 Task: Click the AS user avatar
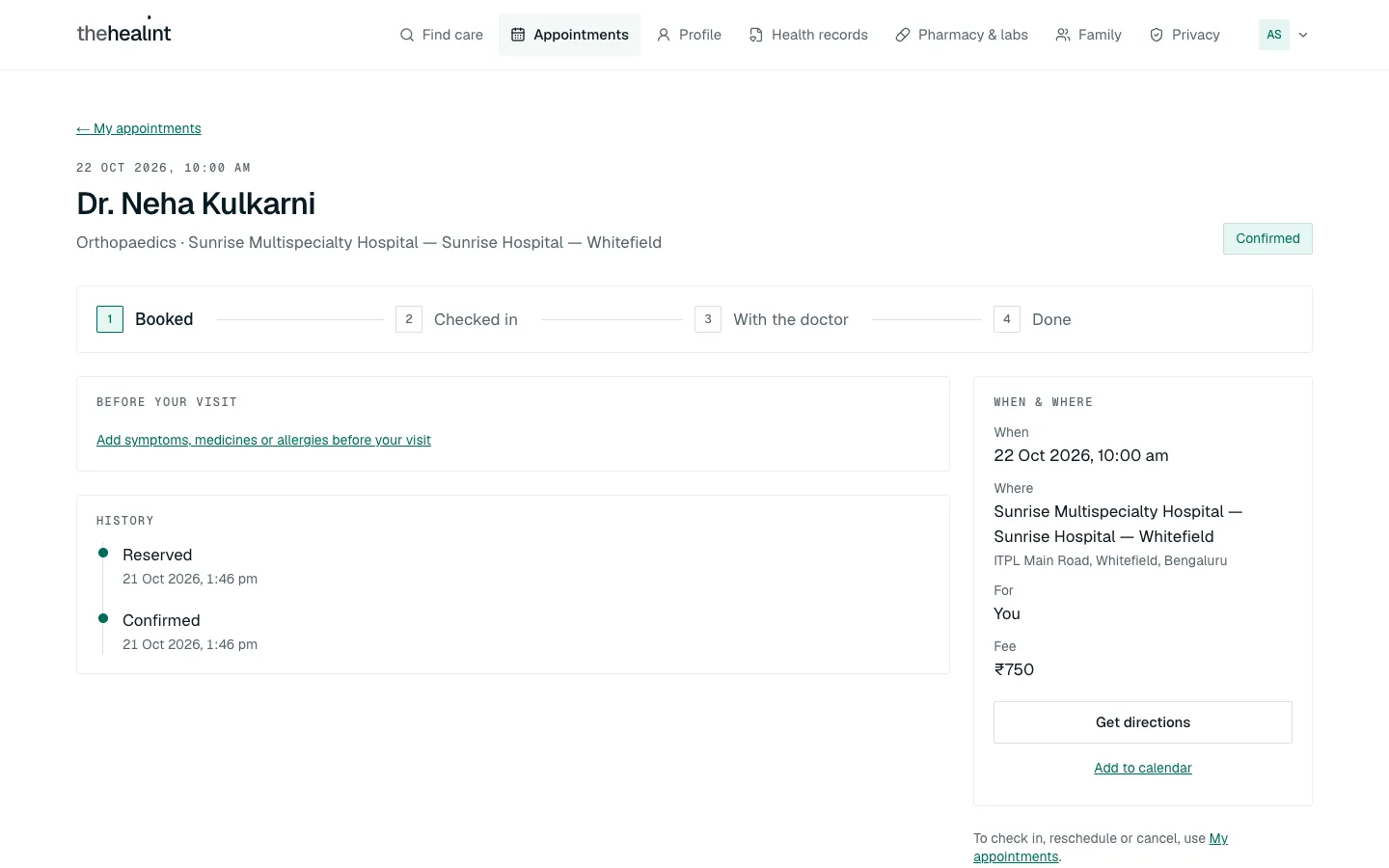1274,35
